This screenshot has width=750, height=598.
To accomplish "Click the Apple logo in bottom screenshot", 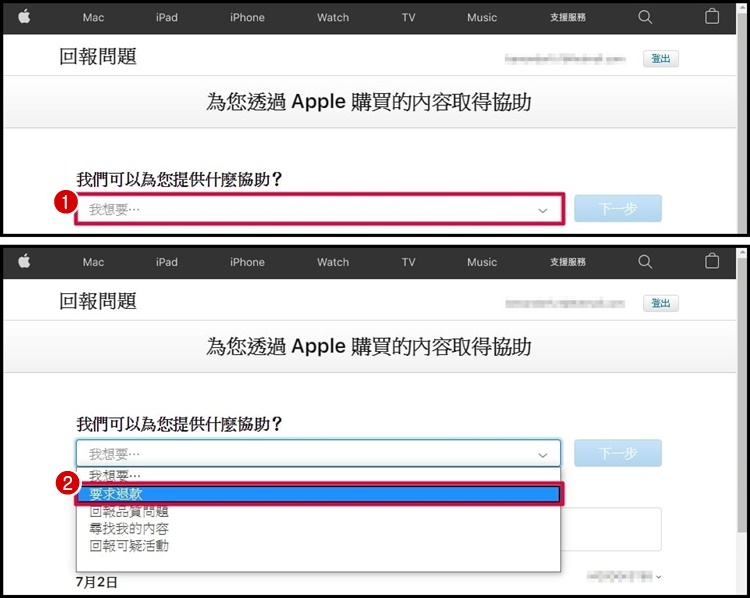I will click(x=24, y=261).
